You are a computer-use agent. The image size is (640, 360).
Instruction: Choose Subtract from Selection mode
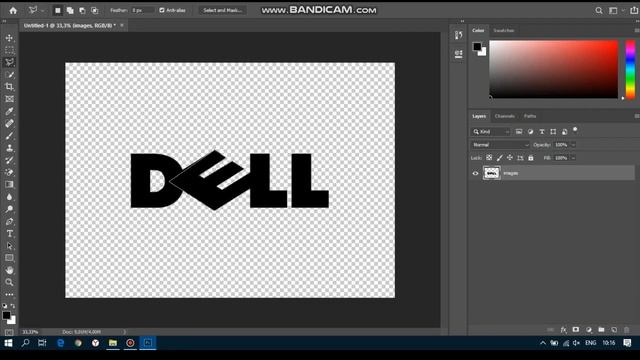click(x=82, y=11)
